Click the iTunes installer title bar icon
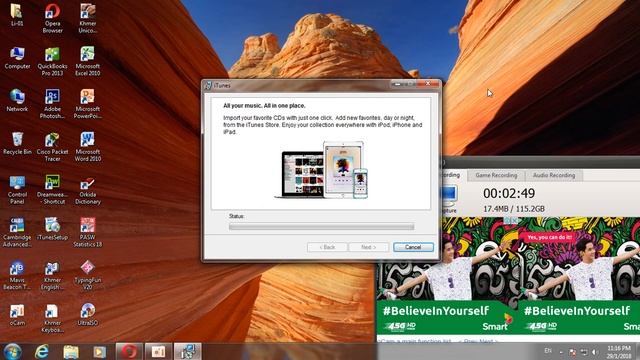Viewport: 640px width, 360px height. tap(208, 85)
